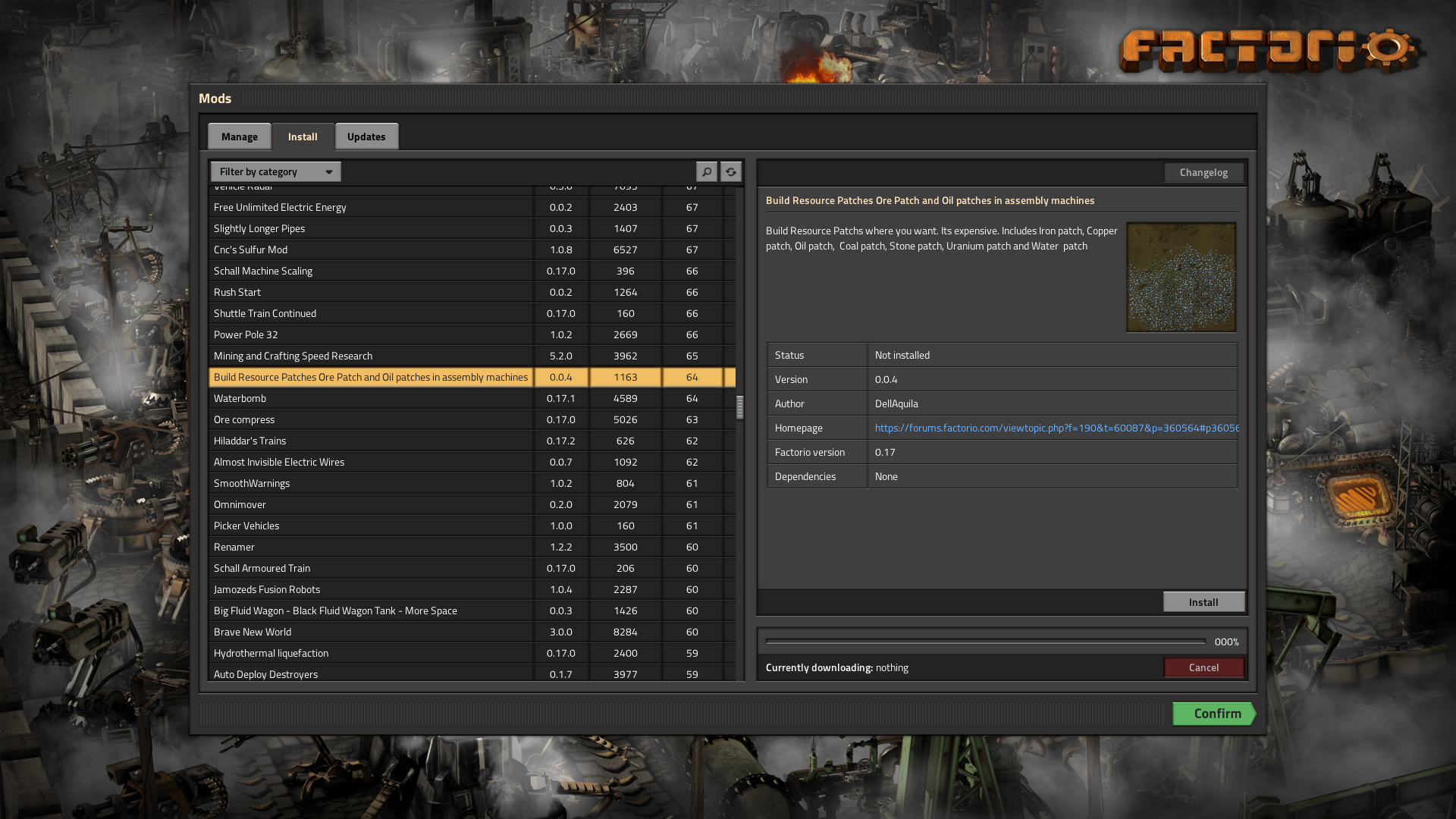Select Hiladdar's Trains mod
This screenshot has height=819, width=1456.
pyautogui.click(x=472, y=441)
